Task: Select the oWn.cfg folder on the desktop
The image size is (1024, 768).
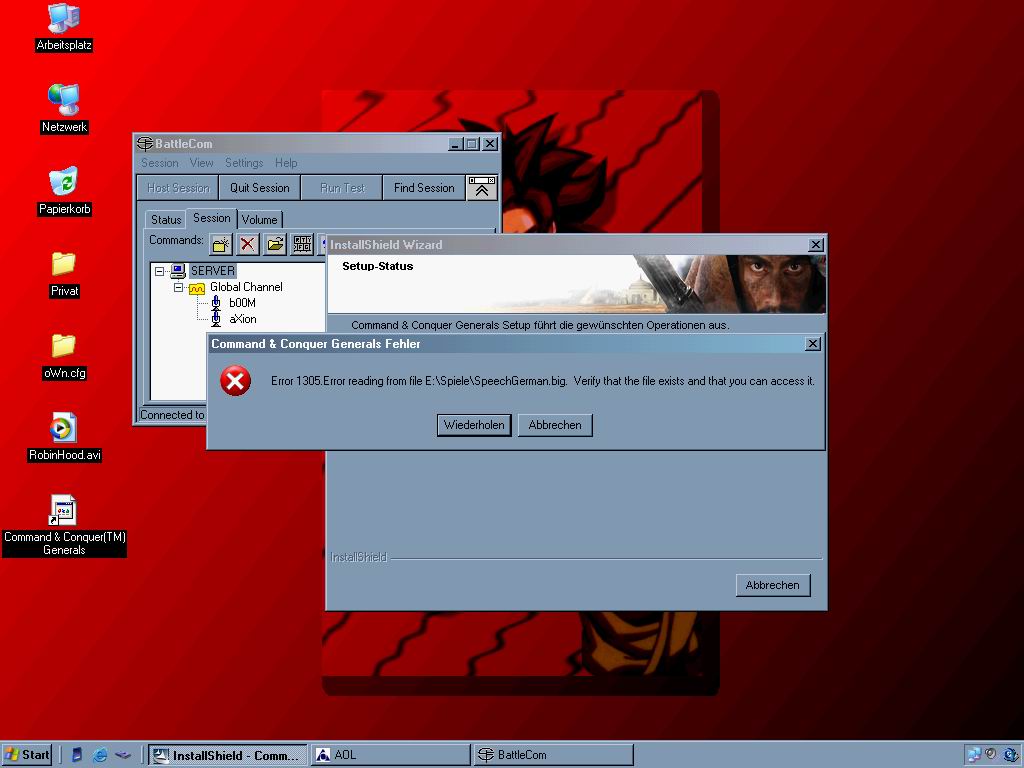Action: coord(64,345)
